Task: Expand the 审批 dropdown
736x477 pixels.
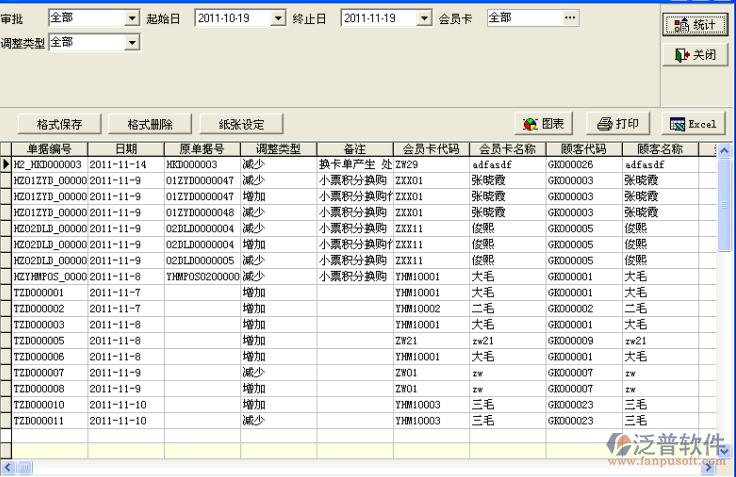Action: (132, 18)
